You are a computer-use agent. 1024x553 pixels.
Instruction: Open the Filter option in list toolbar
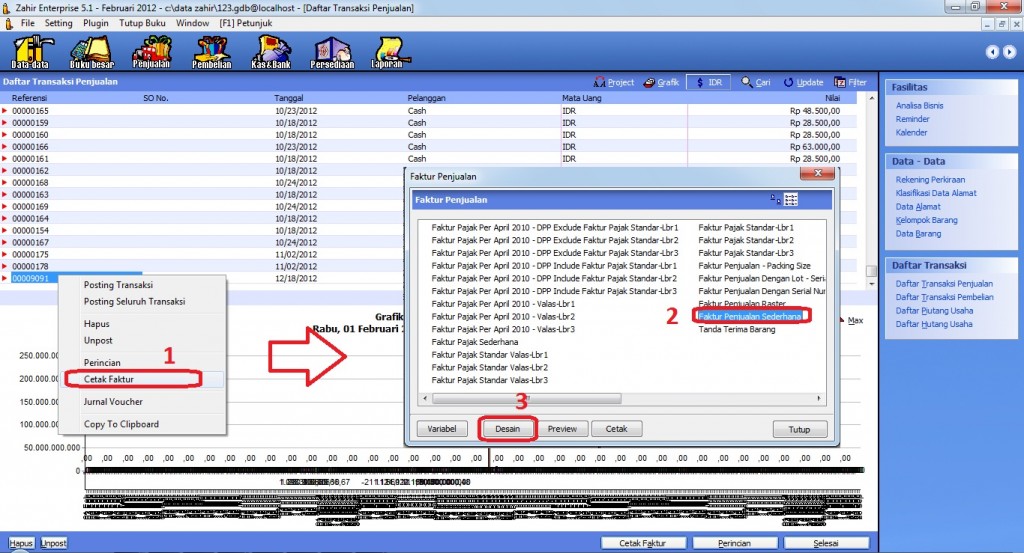[850, 82]
